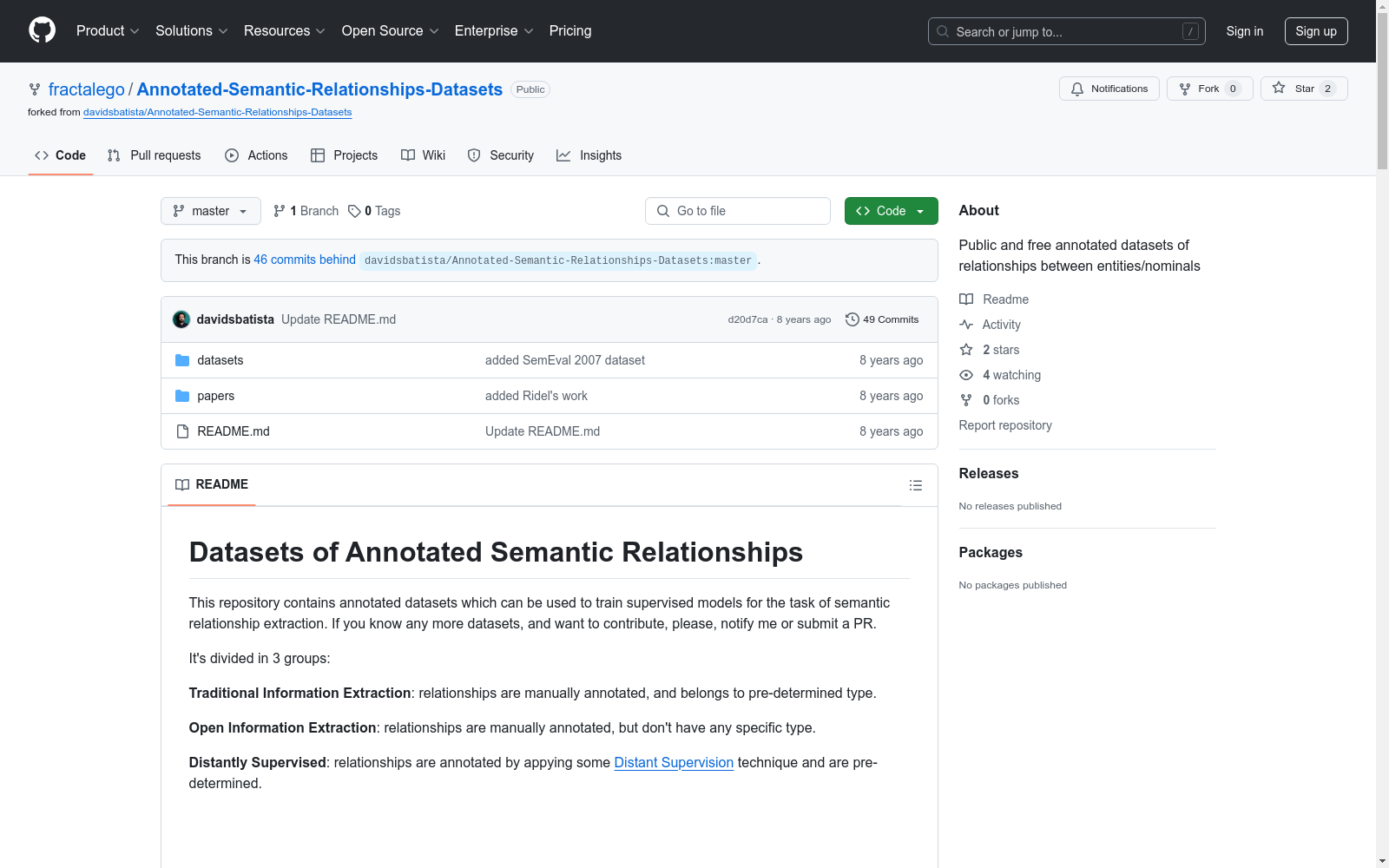Viewport: 1389px width, 868px height.
Task: Expand the Open Source menu
Action: coord(391,30)
